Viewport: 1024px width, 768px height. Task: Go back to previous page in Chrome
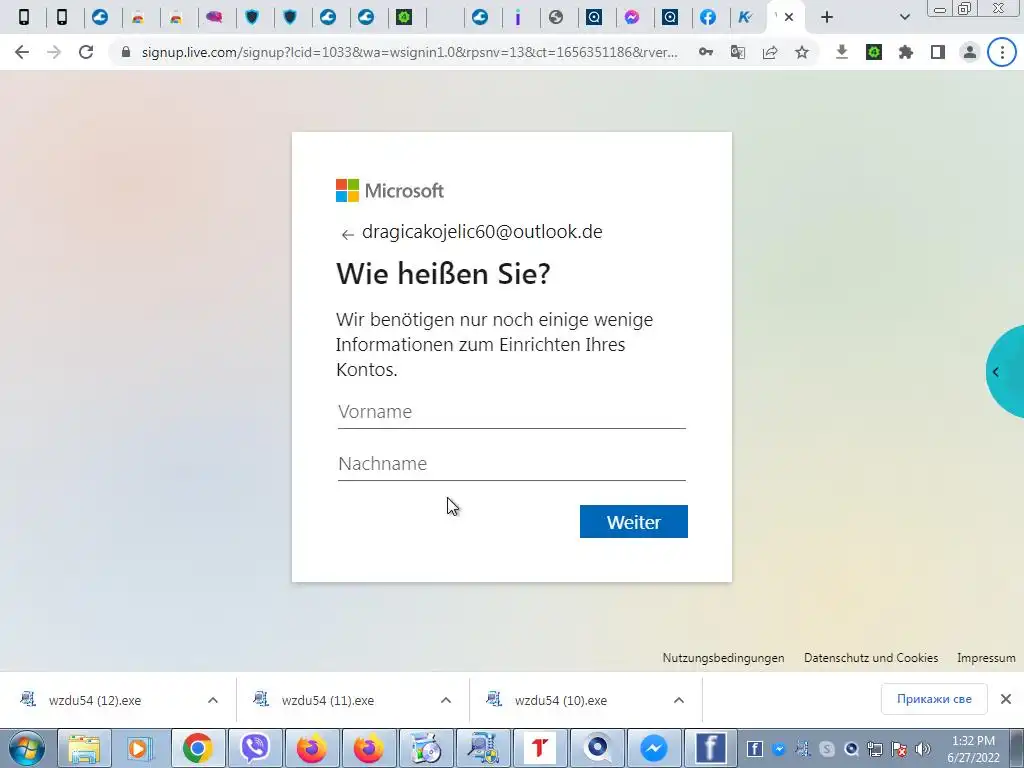[x=22, y=52]
